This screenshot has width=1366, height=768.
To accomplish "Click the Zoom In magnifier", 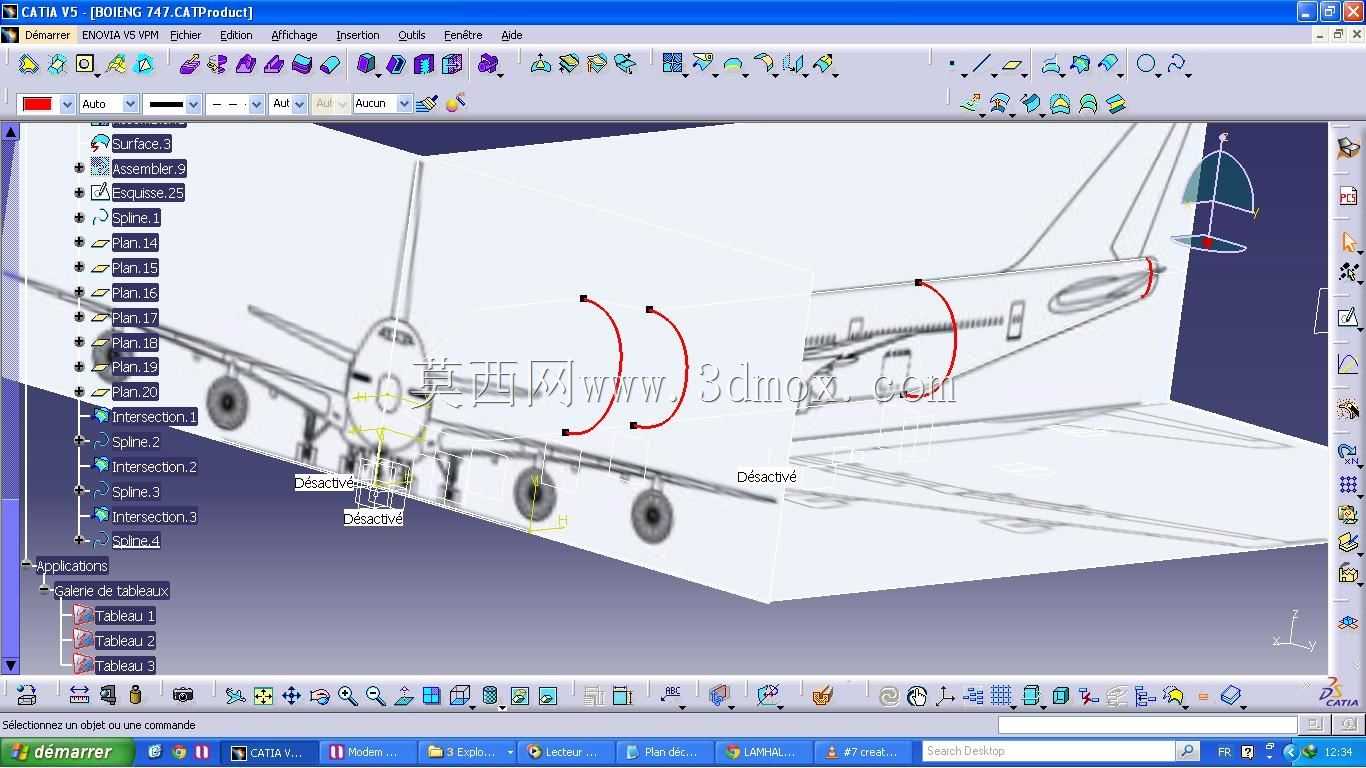I will [347, 696].
